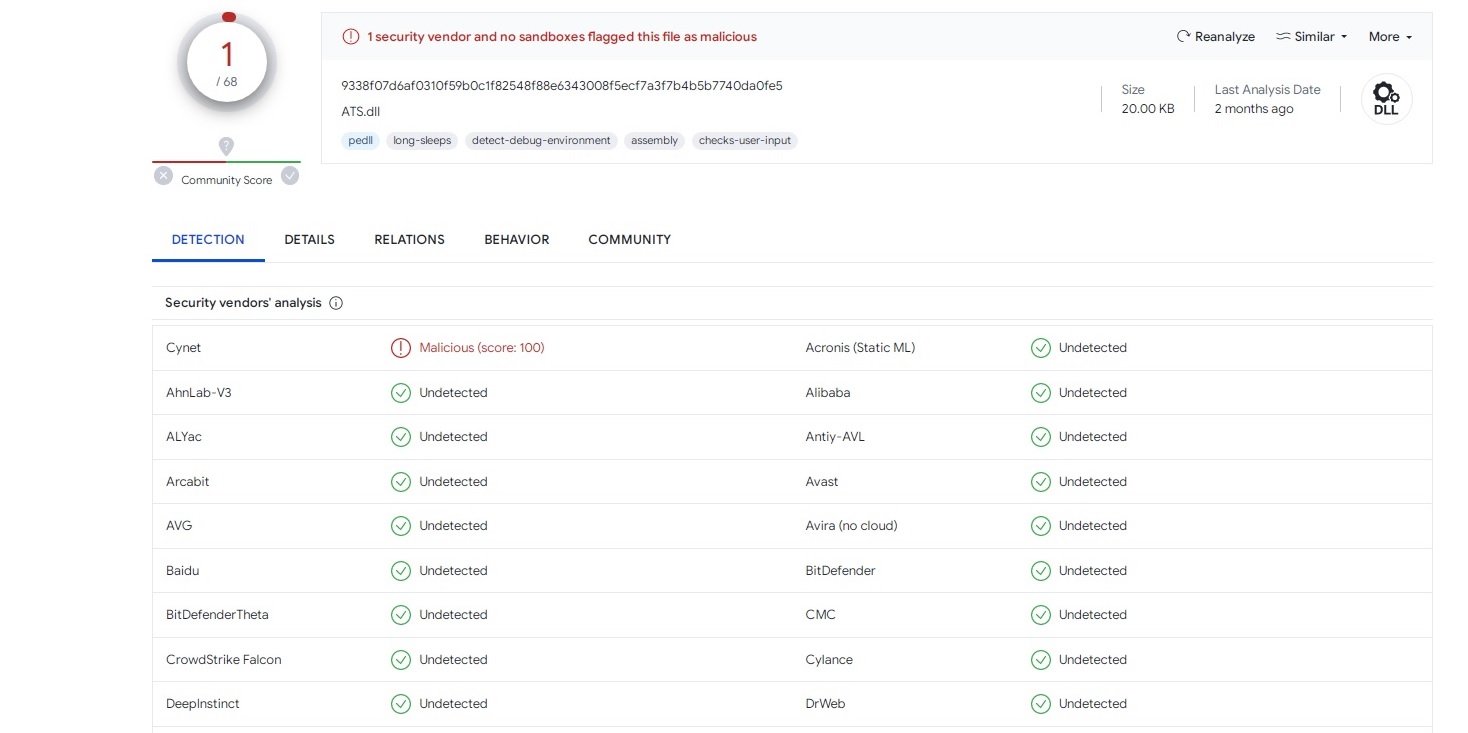Vote negative with the community score X
Screen dimensions: 1468x733
163,176
